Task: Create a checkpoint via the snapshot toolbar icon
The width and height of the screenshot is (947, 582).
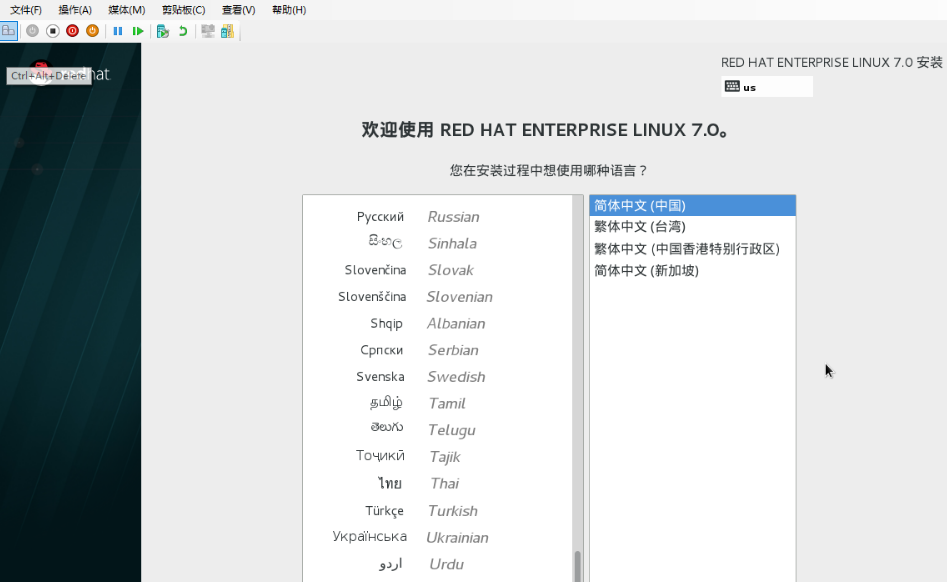Action: click(162, 31)
